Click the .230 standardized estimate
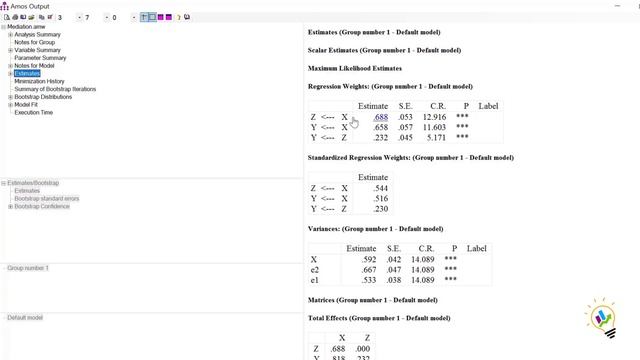The width and height of the screenshot is (640, 360). [380, 209]
